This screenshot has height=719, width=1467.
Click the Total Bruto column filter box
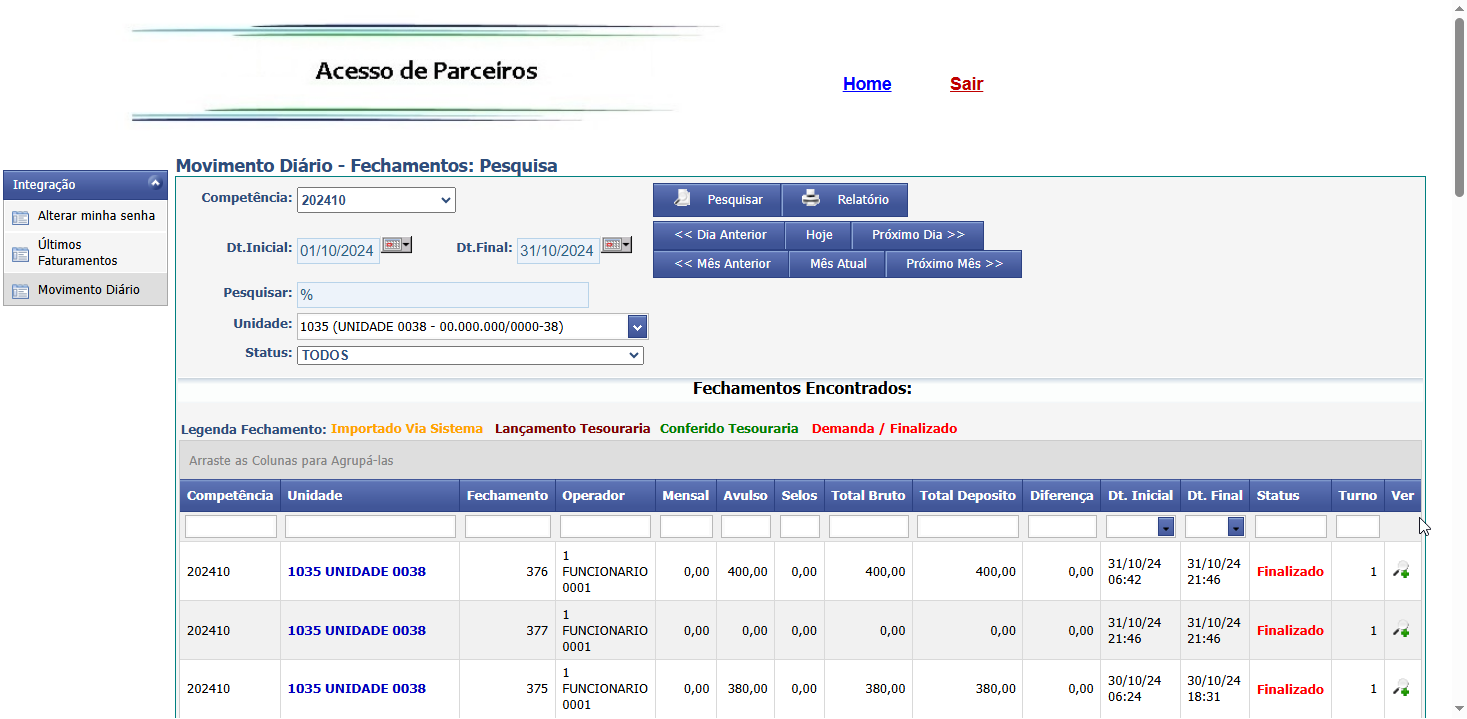pyautogui.click(x=869, y=527)
